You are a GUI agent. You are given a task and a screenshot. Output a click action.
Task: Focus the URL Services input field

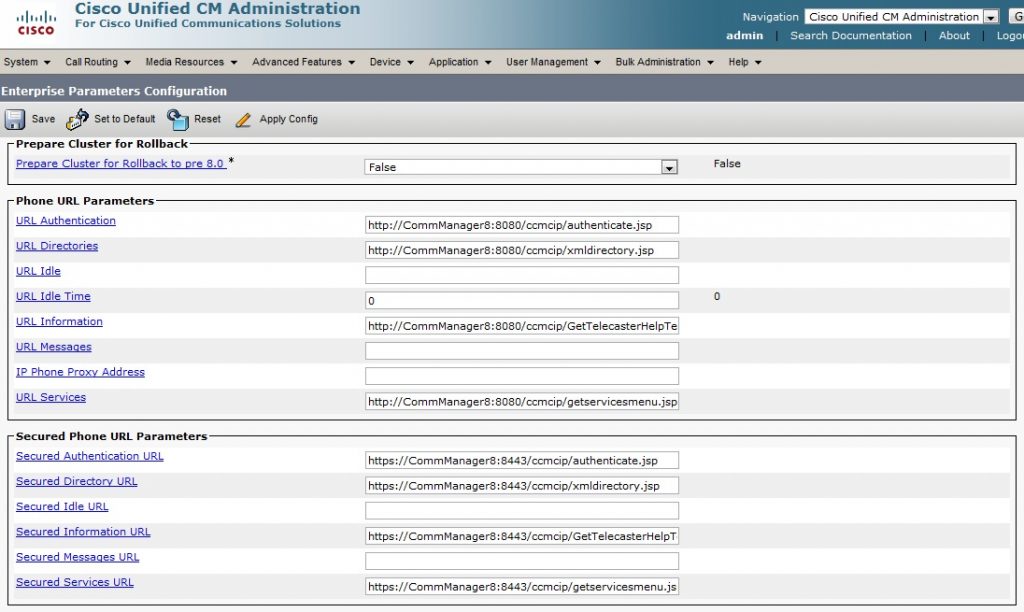pos(522,402)
